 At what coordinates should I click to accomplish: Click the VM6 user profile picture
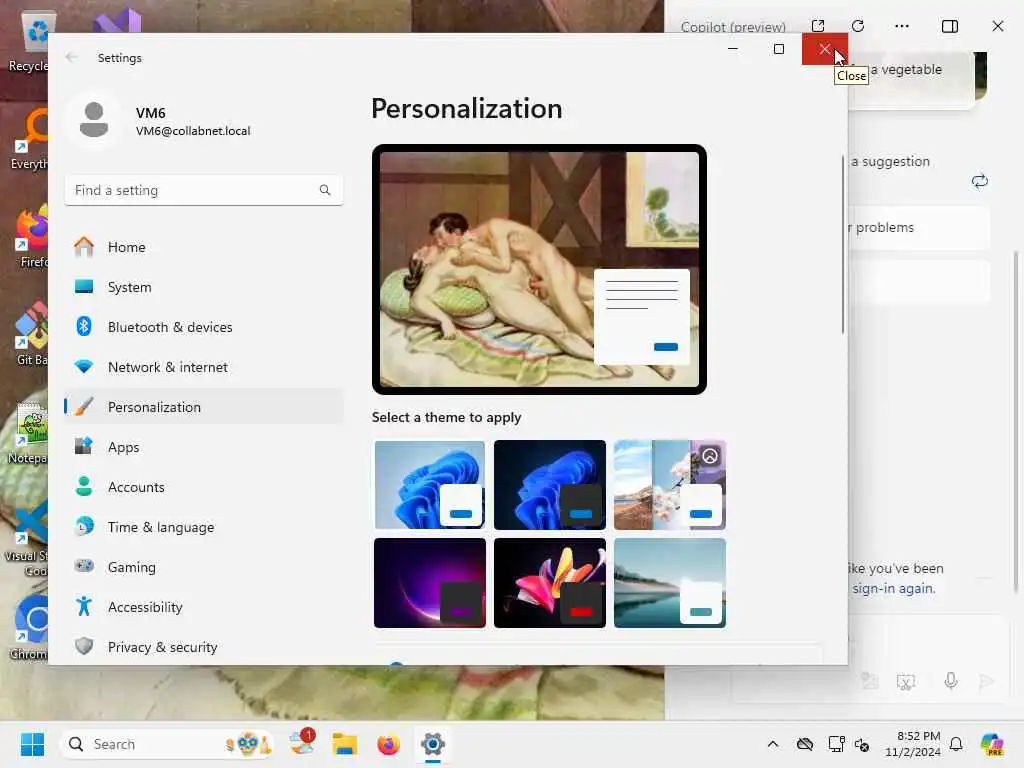(94, 120)
